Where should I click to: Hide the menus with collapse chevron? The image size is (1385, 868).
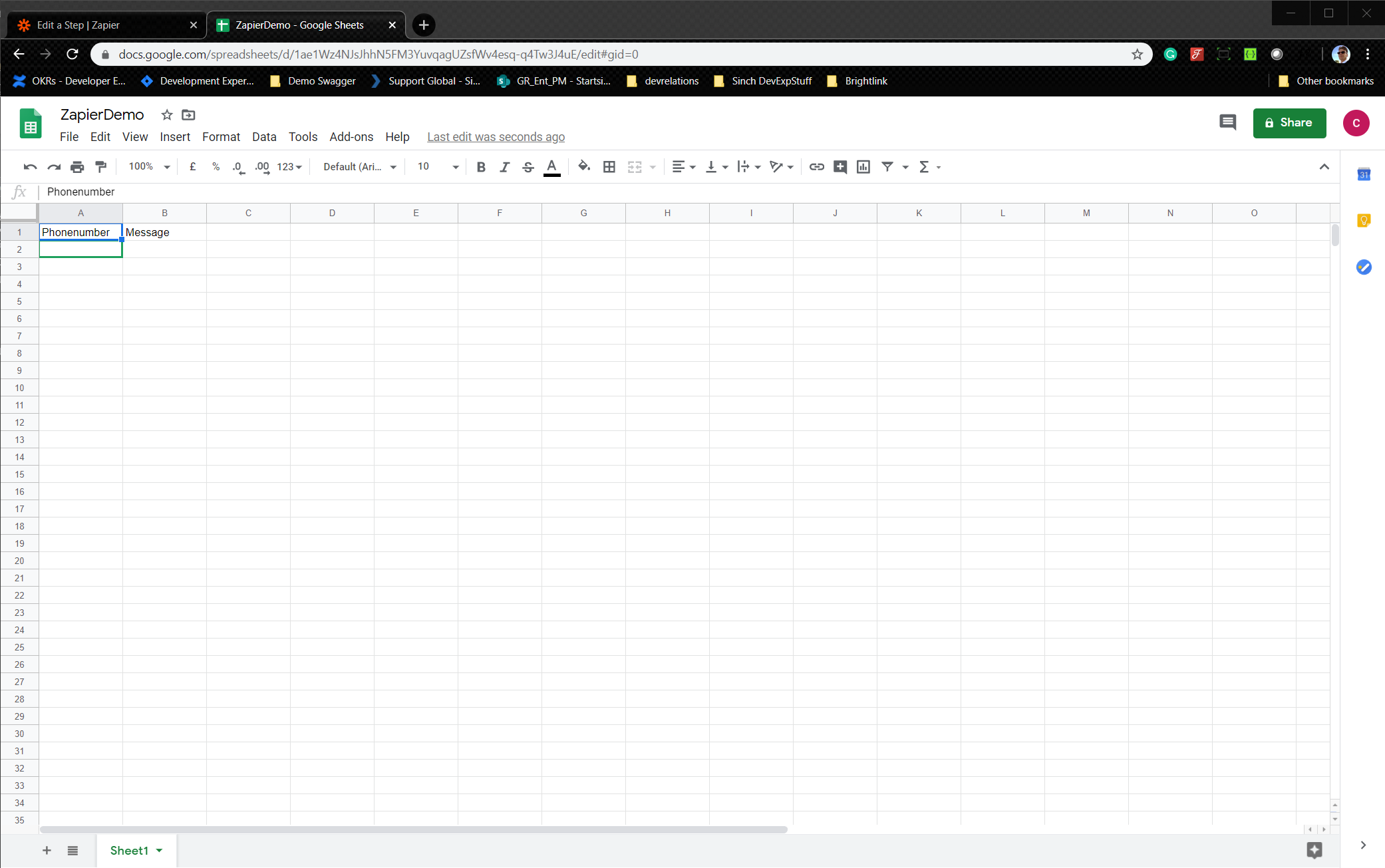click(x=1324, y=167)
